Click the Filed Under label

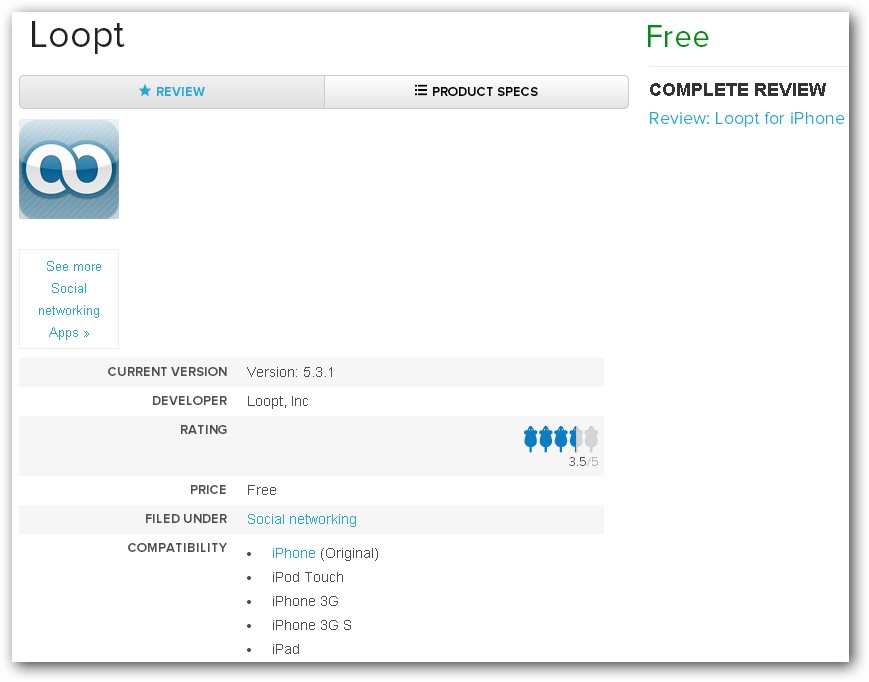(186, 519)
